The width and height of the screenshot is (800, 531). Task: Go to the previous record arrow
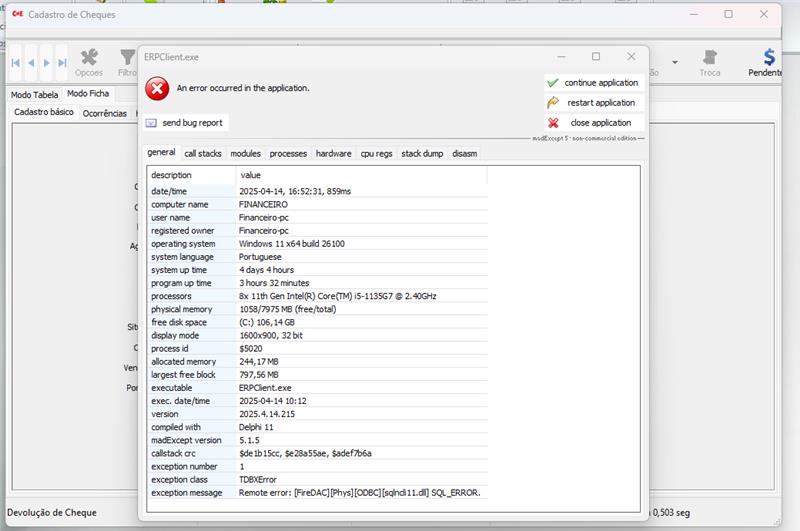tap(31, 63)
